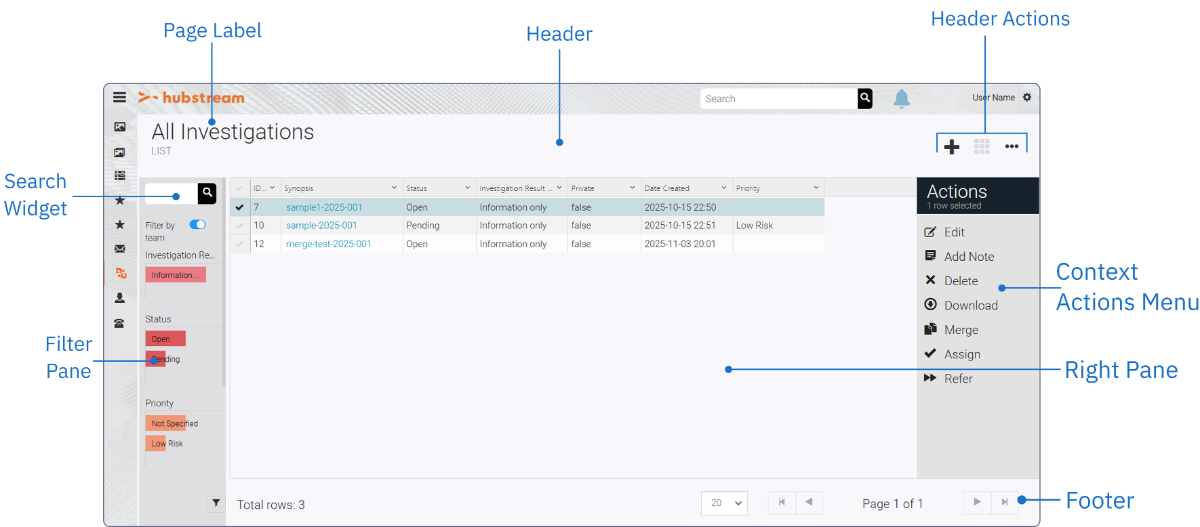Open the merge-test-2025-001 investigation link
The width and height of the screenshot is (1200, 527).
pos(328,244)
